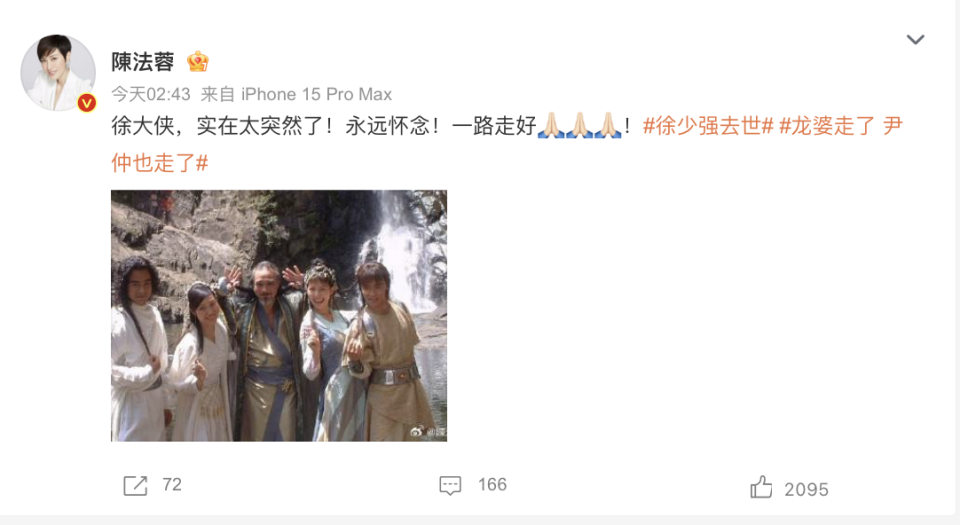The image size is (960, 525).
Task: Click source label iPhone 15 Pro Max
Action: 317,94
